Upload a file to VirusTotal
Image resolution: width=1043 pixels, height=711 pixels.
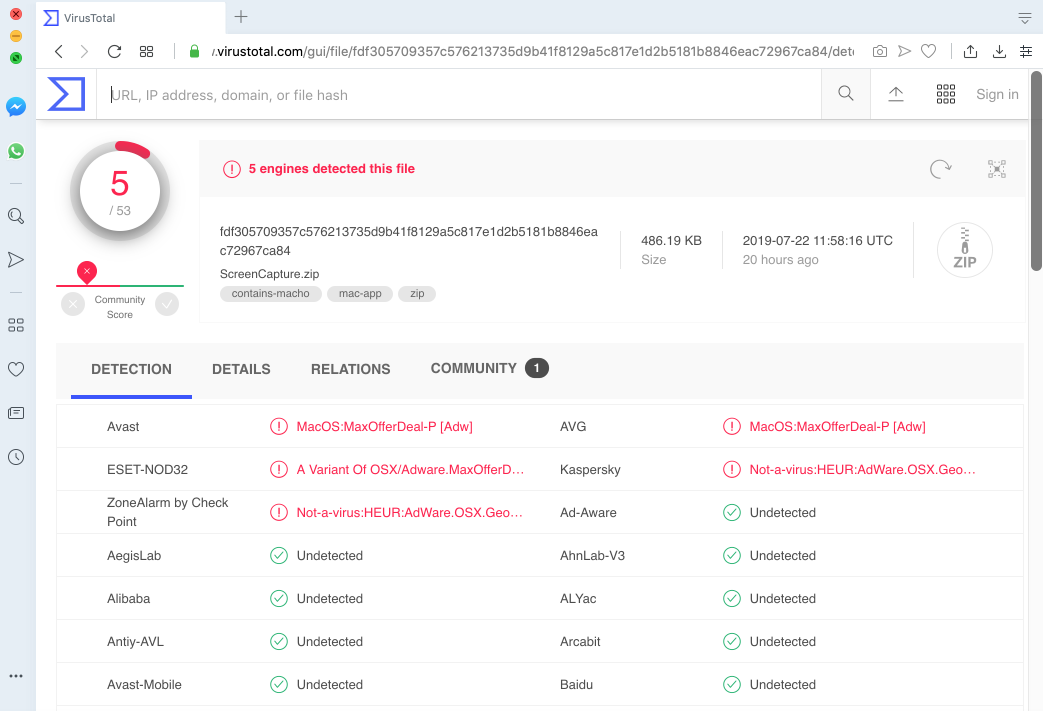[896, 94]
